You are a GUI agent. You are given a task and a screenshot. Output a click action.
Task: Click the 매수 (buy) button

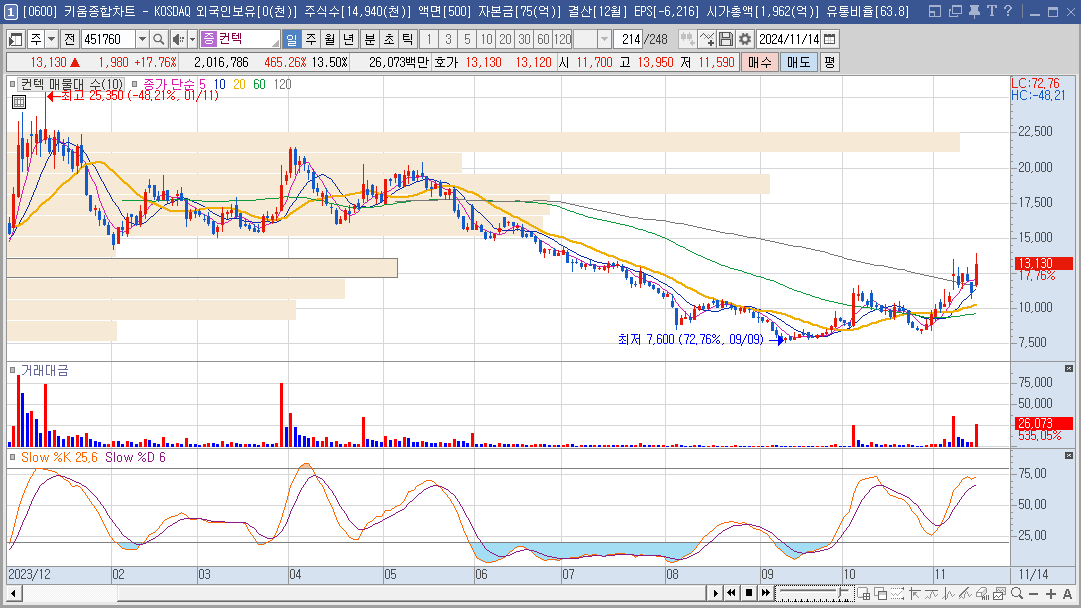point(760,62)
